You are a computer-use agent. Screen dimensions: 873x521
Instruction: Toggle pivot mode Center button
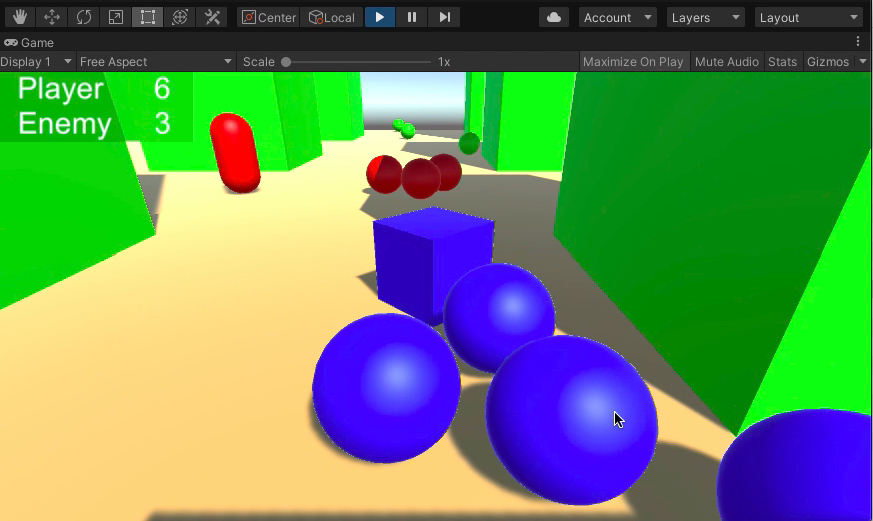point(269,17)
